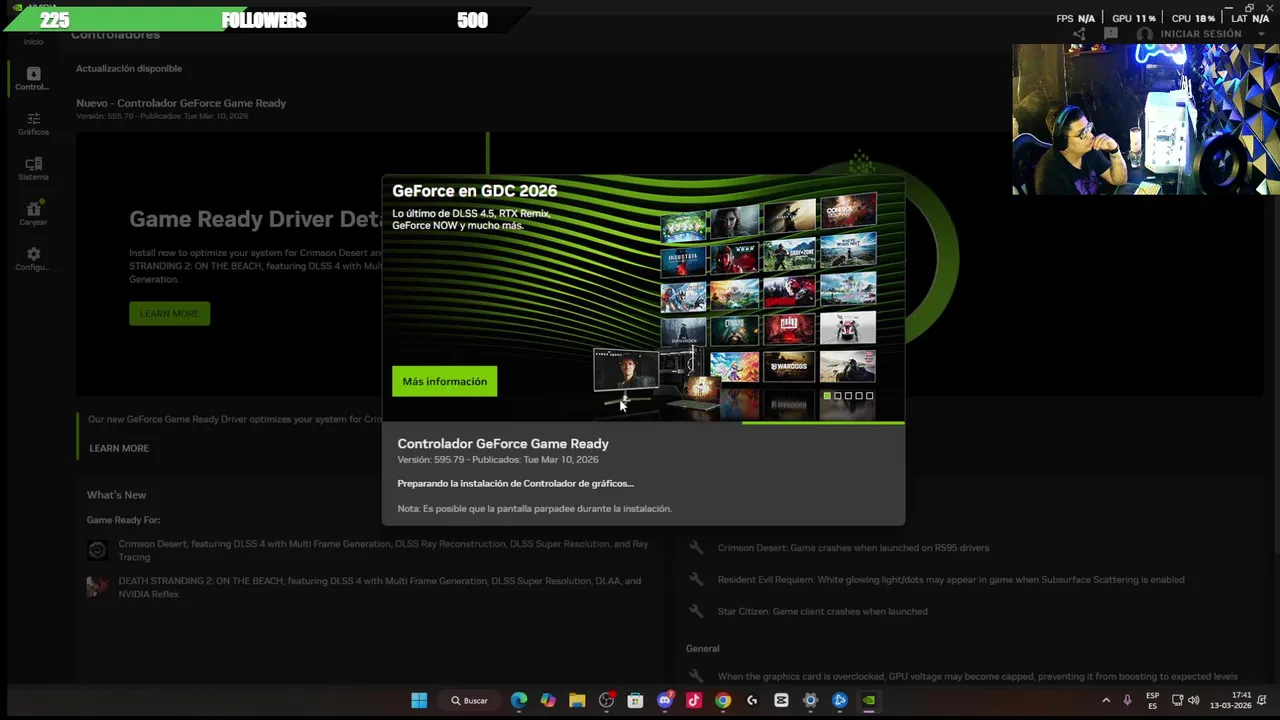Click the CPU 18% overlay stat
This screenshot has height=720, width=1280.
coord(1193,19)
